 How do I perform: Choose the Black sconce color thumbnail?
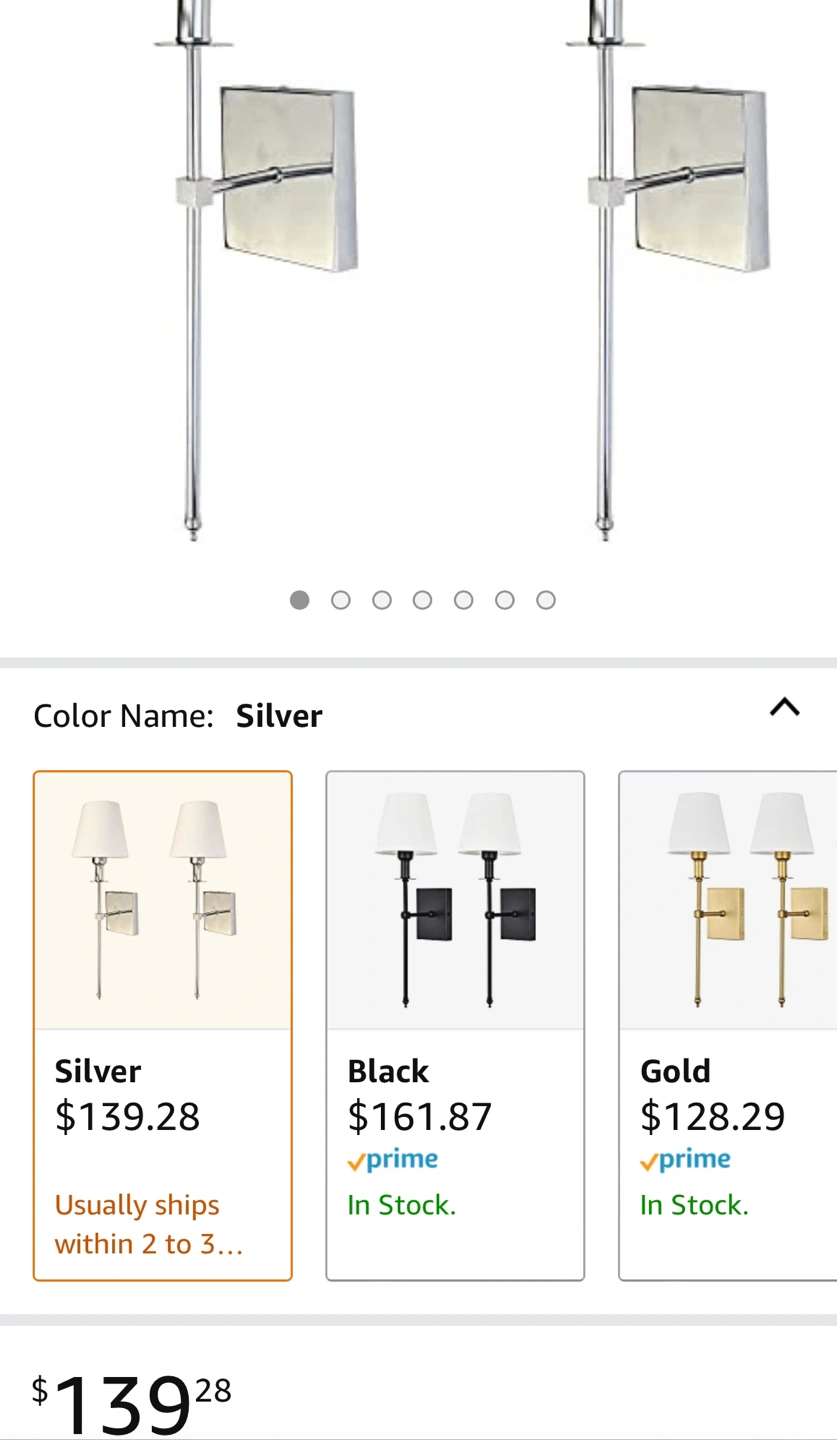coord(455,901)
